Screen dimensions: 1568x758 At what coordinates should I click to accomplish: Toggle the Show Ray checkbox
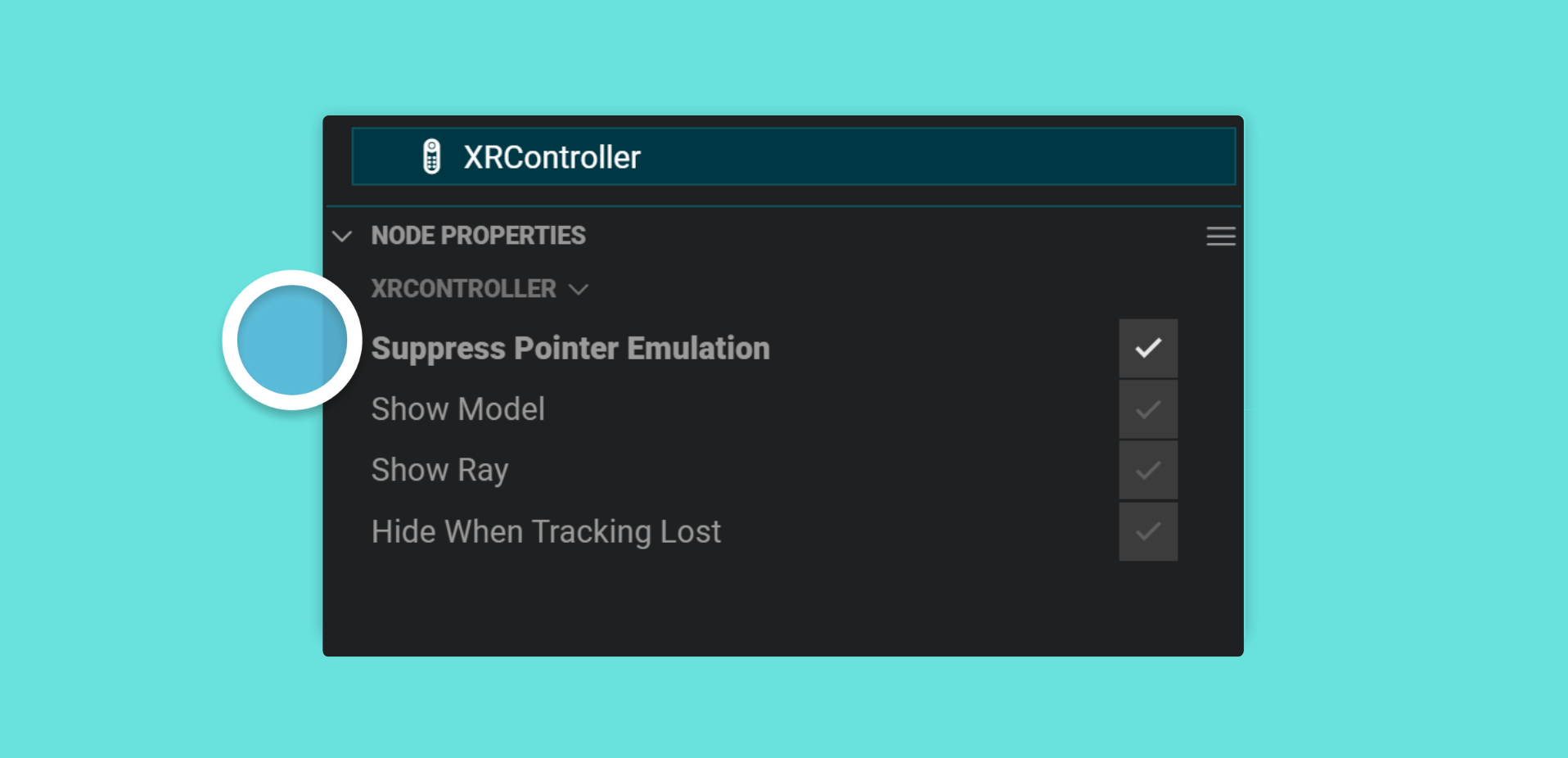(x=1148, y=470)
